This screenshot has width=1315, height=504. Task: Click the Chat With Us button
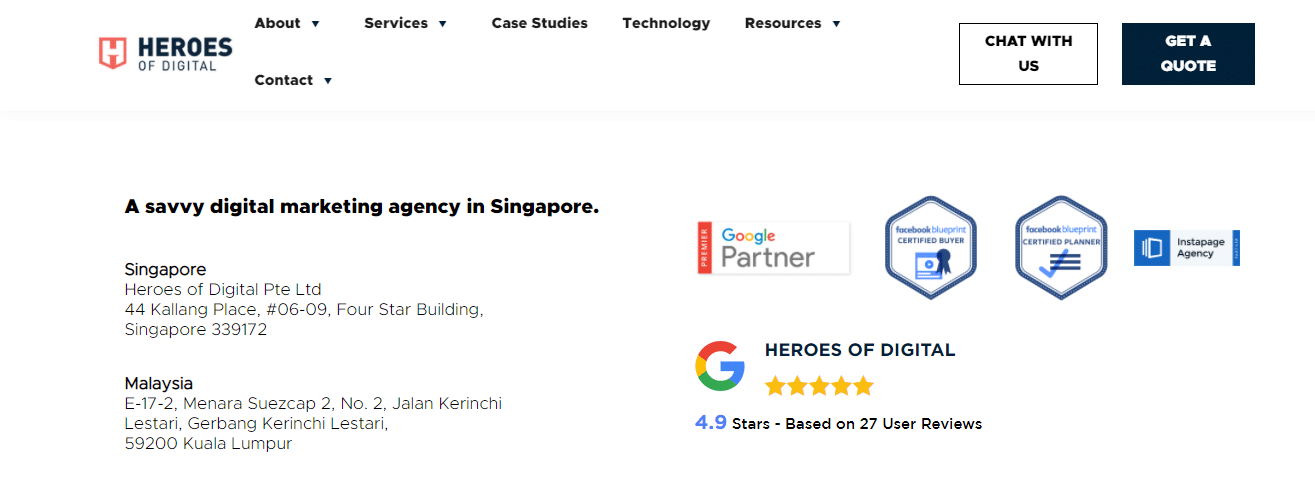[x=1028, y=54]
